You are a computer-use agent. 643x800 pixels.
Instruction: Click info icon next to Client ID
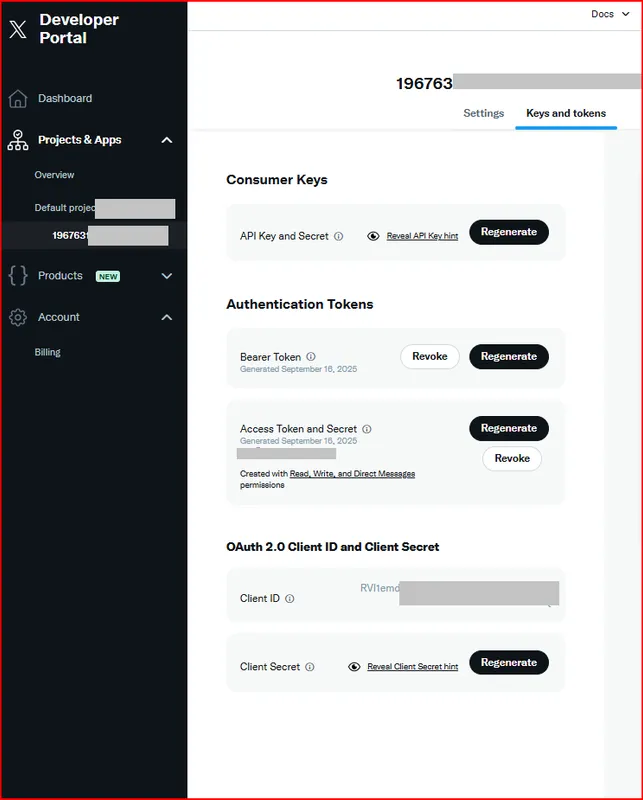click(290, 599)
